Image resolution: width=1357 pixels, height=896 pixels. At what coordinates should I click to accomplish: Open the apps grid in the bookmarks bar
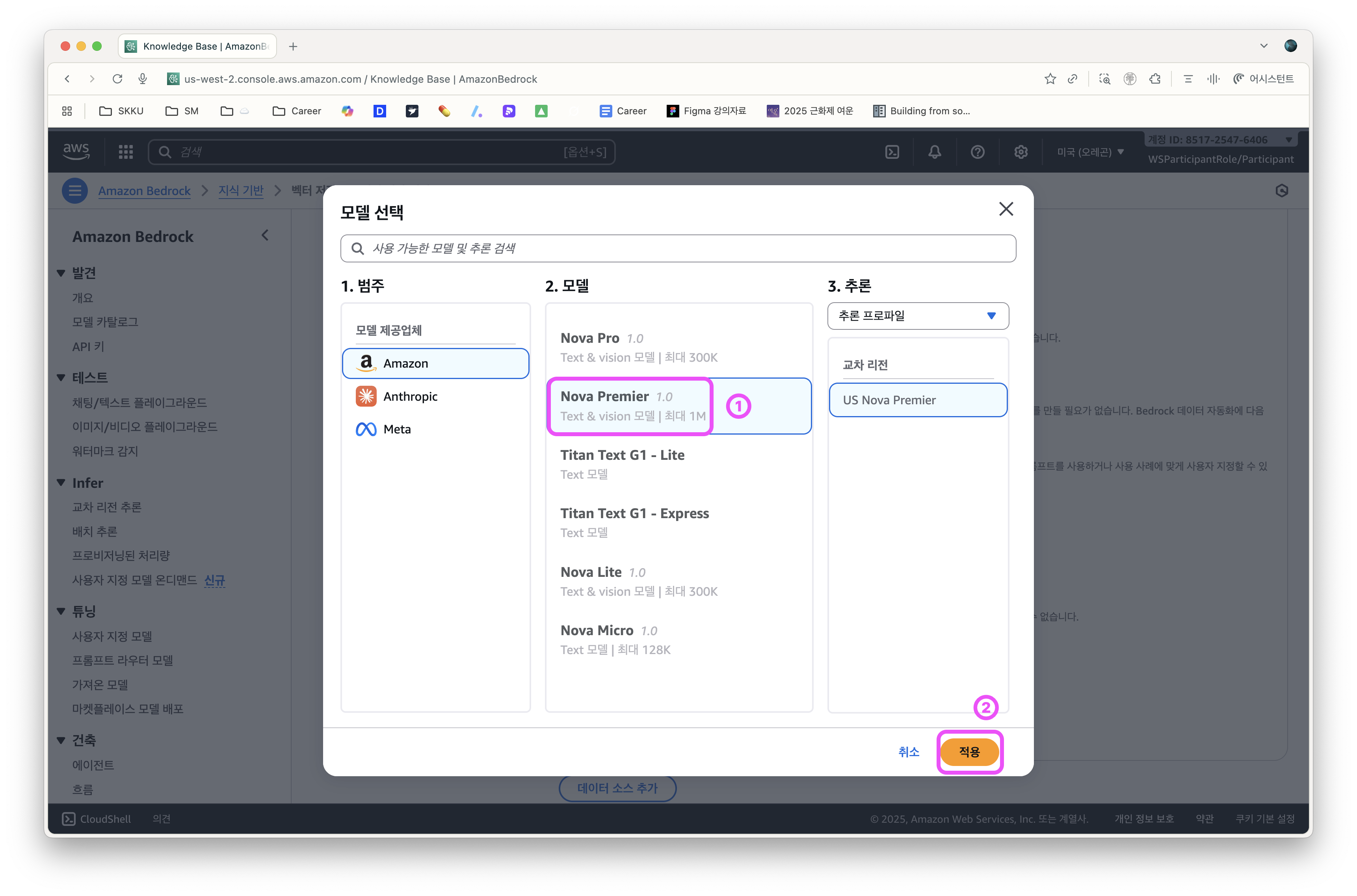[67, 111]
